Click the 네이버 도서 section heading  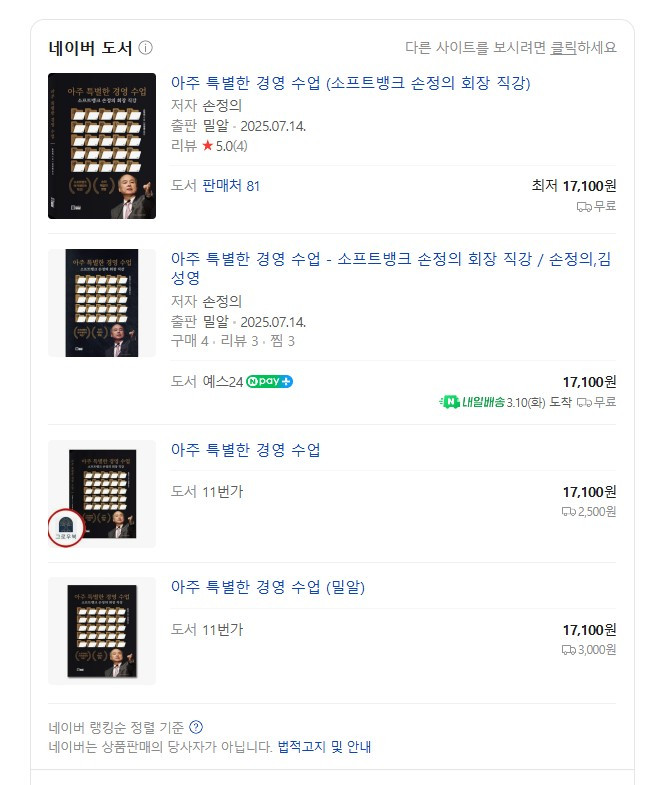click(x=90, y=48)
